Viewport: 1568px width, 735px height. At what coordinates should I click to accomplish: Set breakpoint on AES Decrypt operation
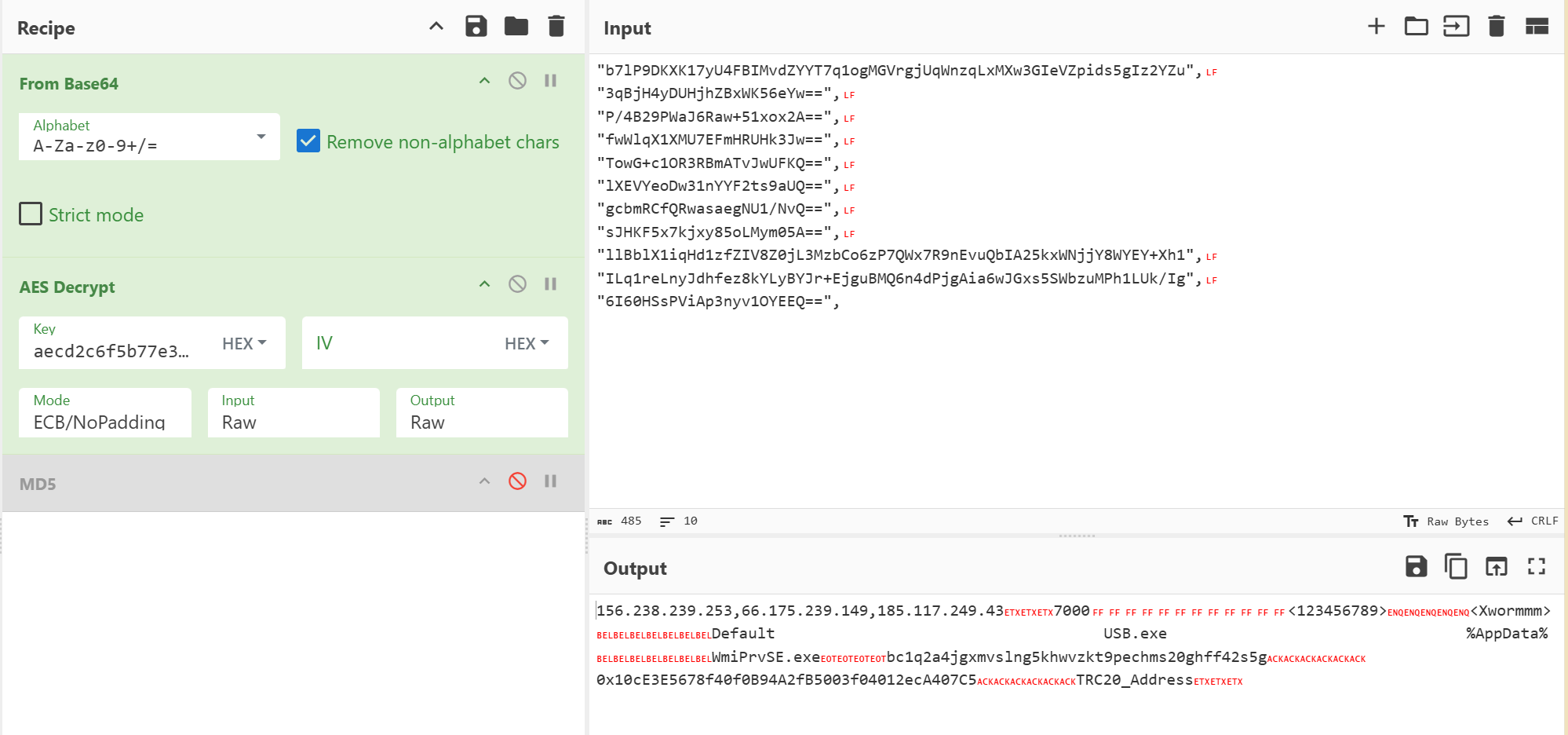click(x=551, y=283)
